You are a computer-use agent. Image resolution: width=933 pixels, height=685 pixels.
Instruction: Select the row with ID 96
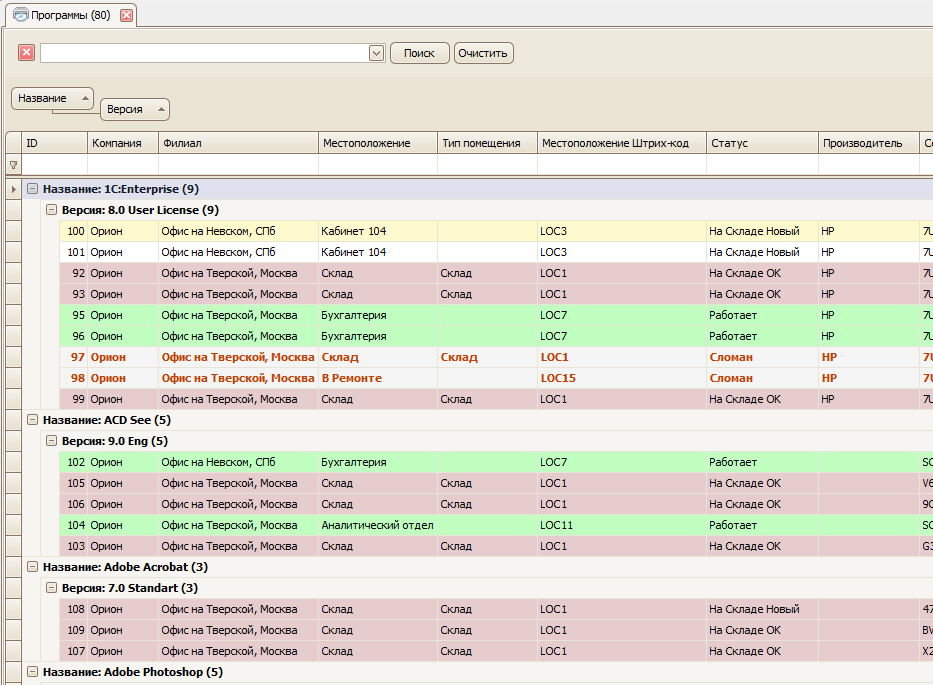496,336
